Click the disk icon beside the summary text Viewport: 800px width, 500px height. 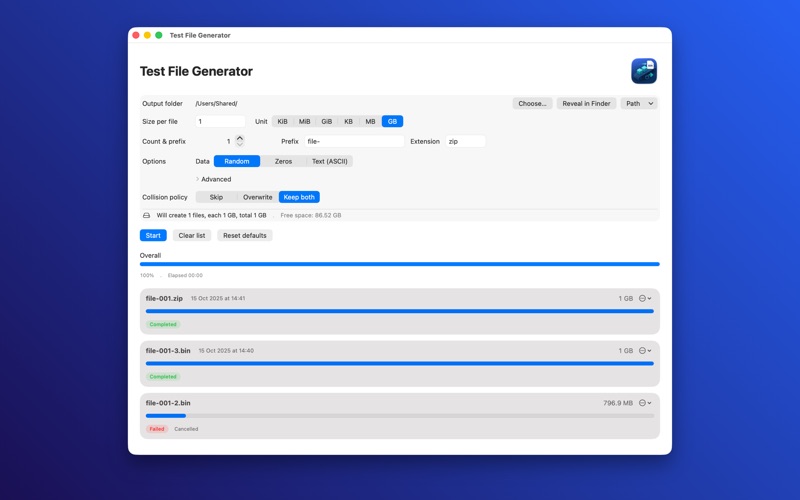pos(146,215)
